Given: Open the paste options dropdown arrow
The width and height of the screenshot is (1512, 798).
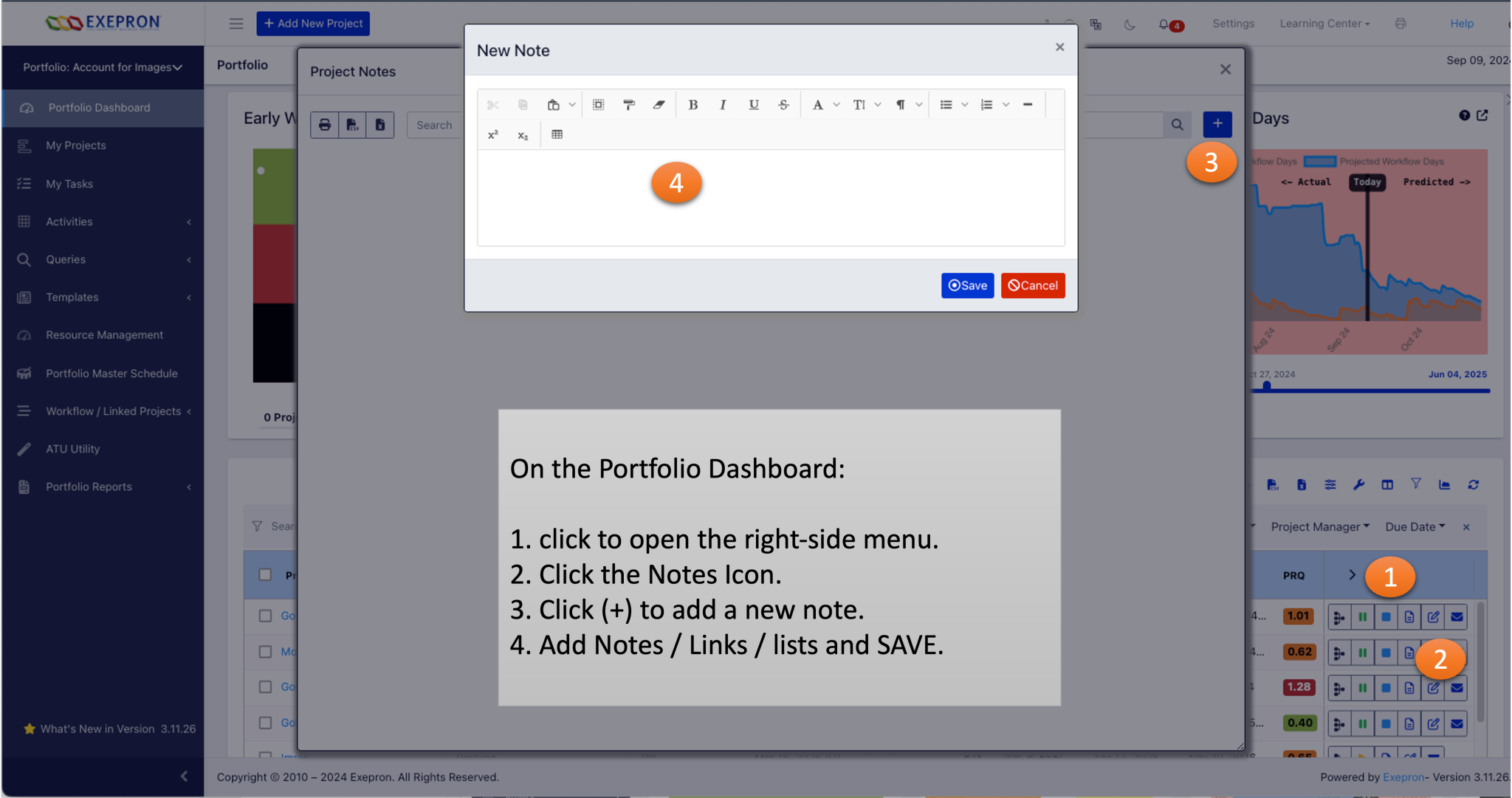Looking at the screenshot, I should [x=572, y=105].
